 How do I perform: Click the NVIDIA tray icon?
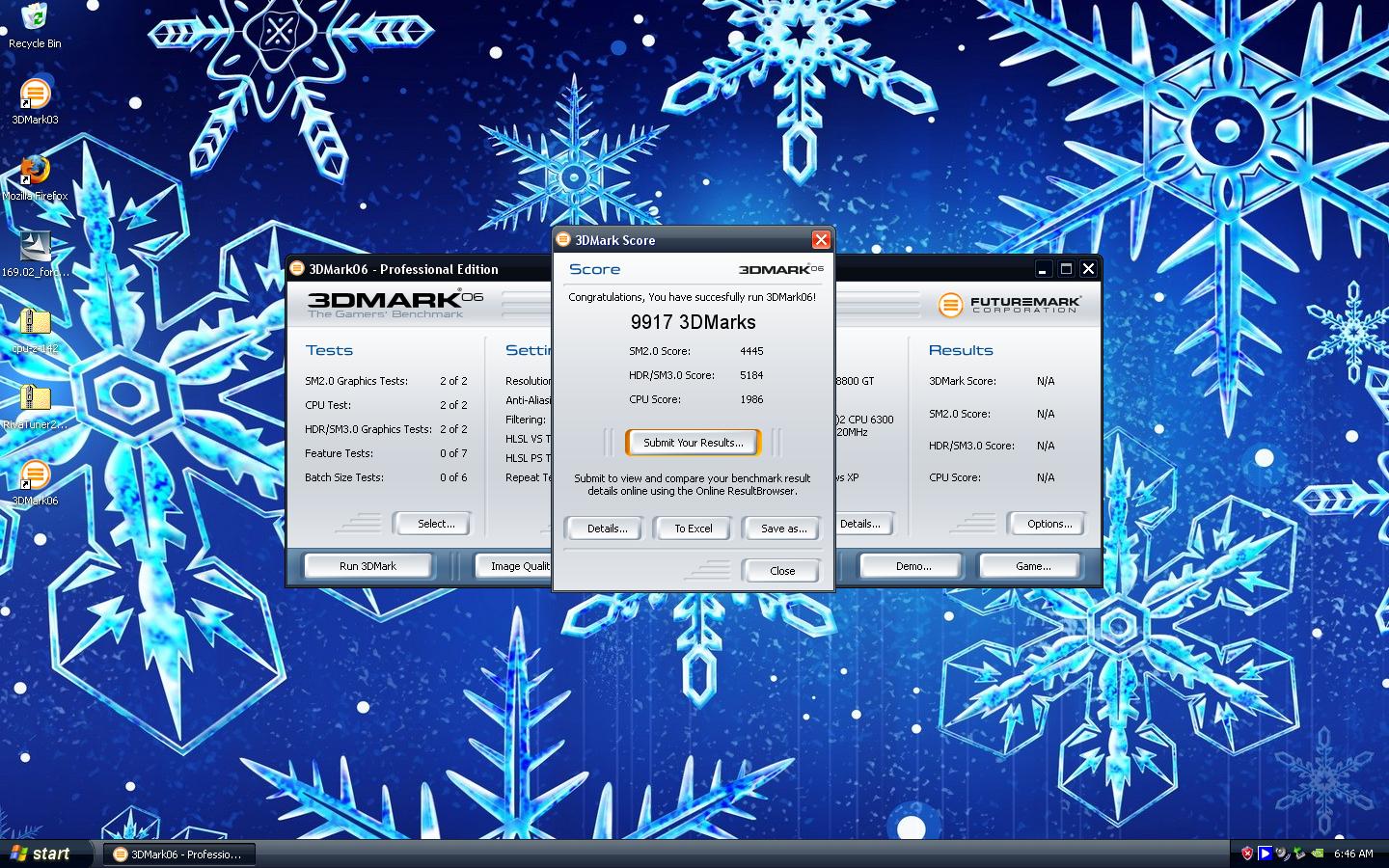(1318, 854)
